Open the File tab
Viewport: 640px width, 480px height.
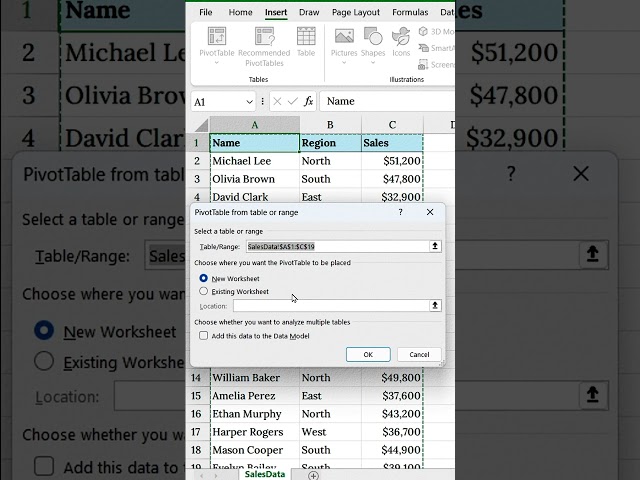coord(206,12)
